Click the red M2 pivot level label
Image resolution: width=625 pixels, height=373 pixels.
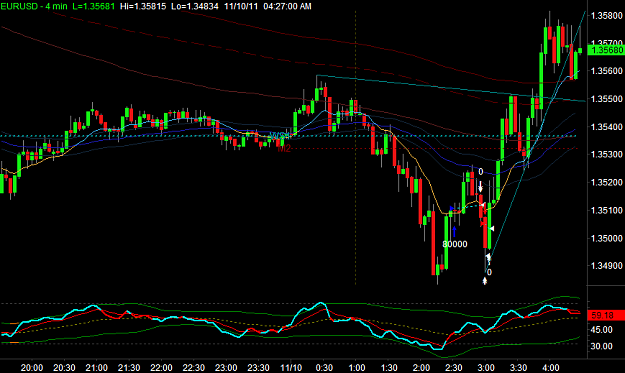tap(284, 149)
